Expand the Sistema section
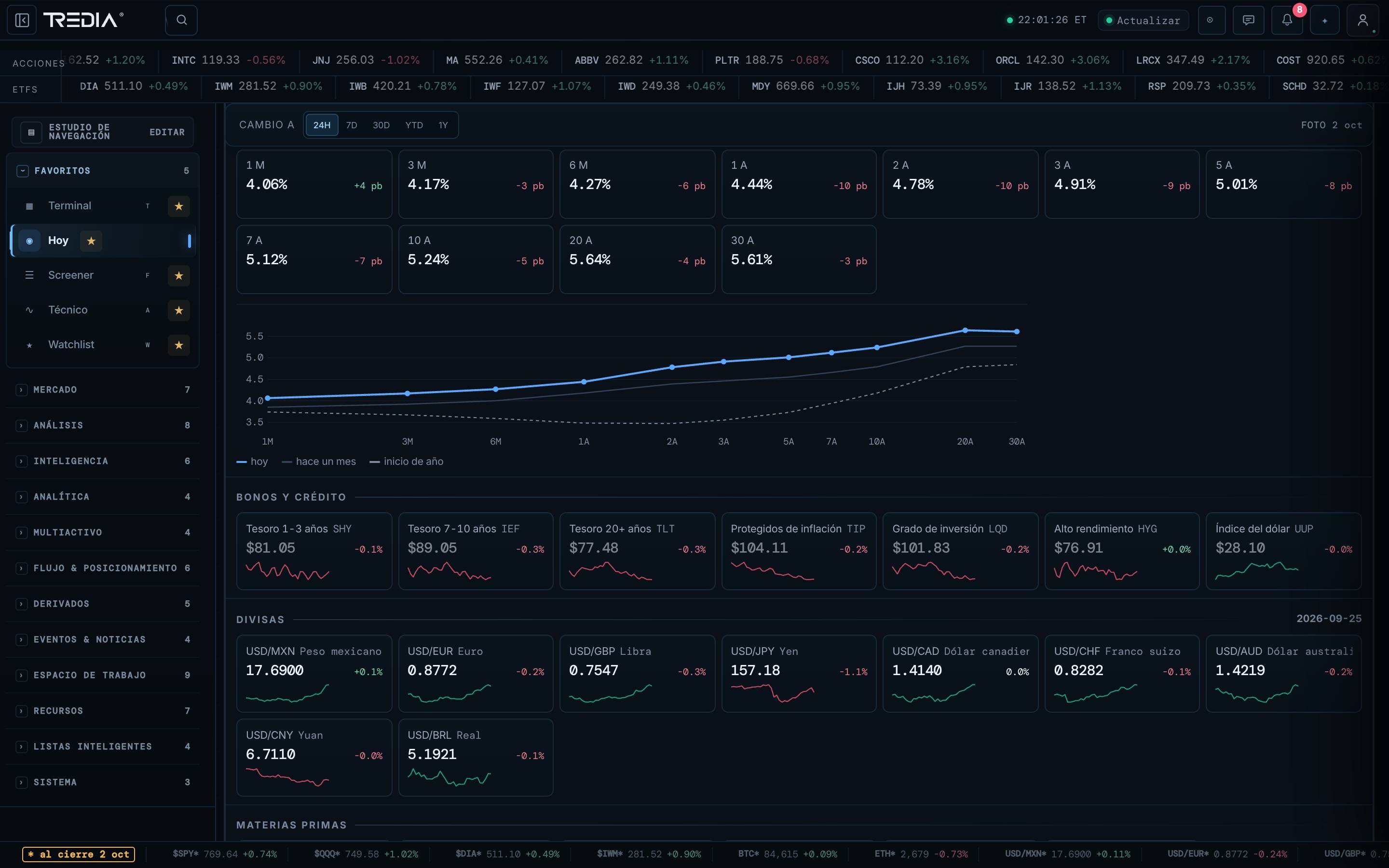 [103, 782]
